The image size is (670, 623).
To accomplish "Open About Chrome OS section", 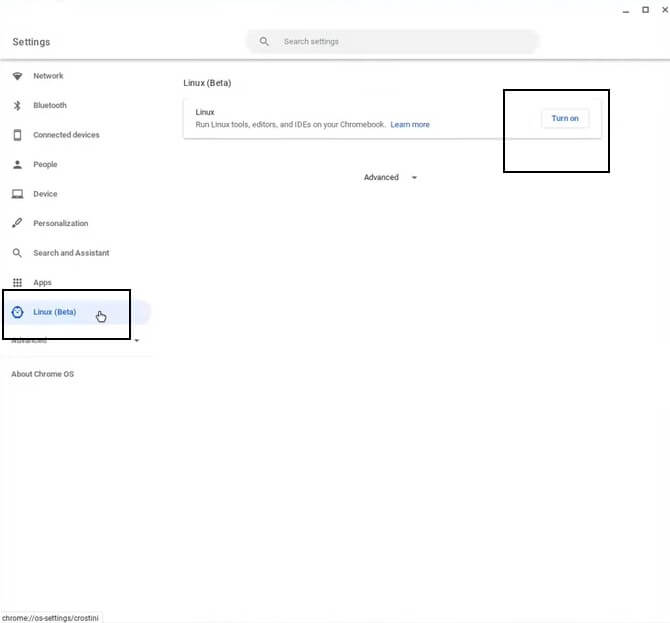I will 42,374.
